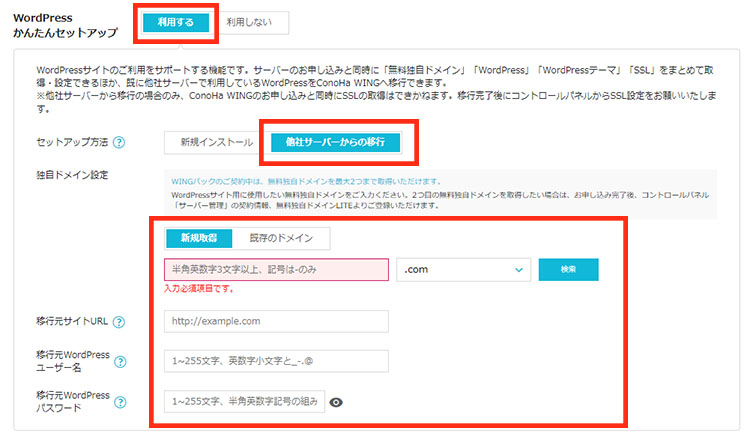This screenshot has height=433, width=750.
Task: Focus the 移行元WordPress ユーザー名 field
Action: tap(276, 361)
